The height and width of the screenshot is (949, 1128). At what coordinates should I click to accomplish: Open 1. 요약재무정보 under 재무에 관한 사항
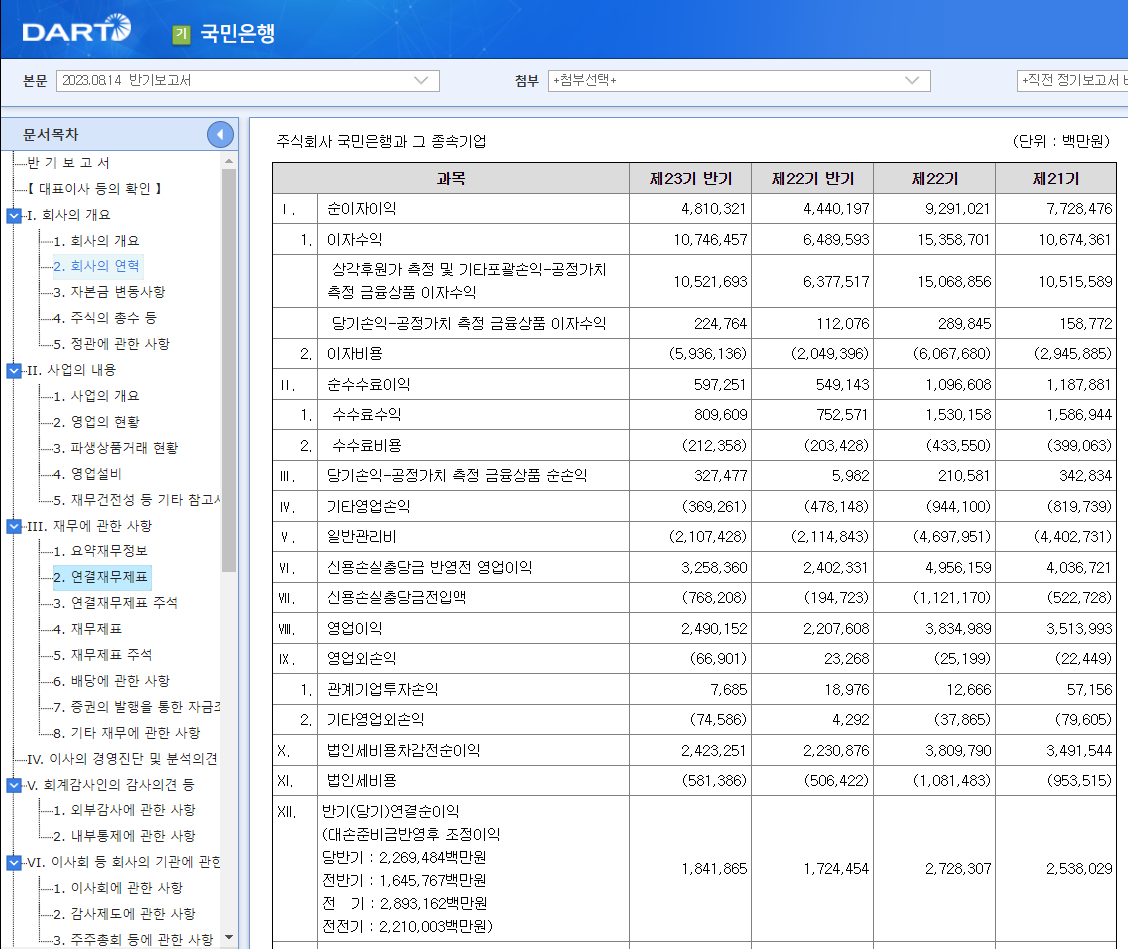(x=102, y=550)
